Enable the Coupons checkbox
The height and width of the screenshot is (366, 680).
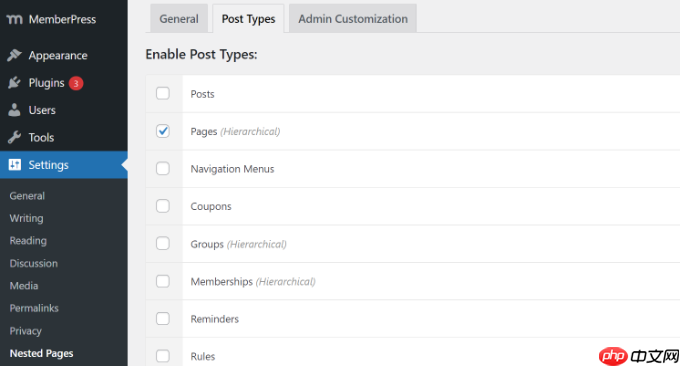coord(163,206)
